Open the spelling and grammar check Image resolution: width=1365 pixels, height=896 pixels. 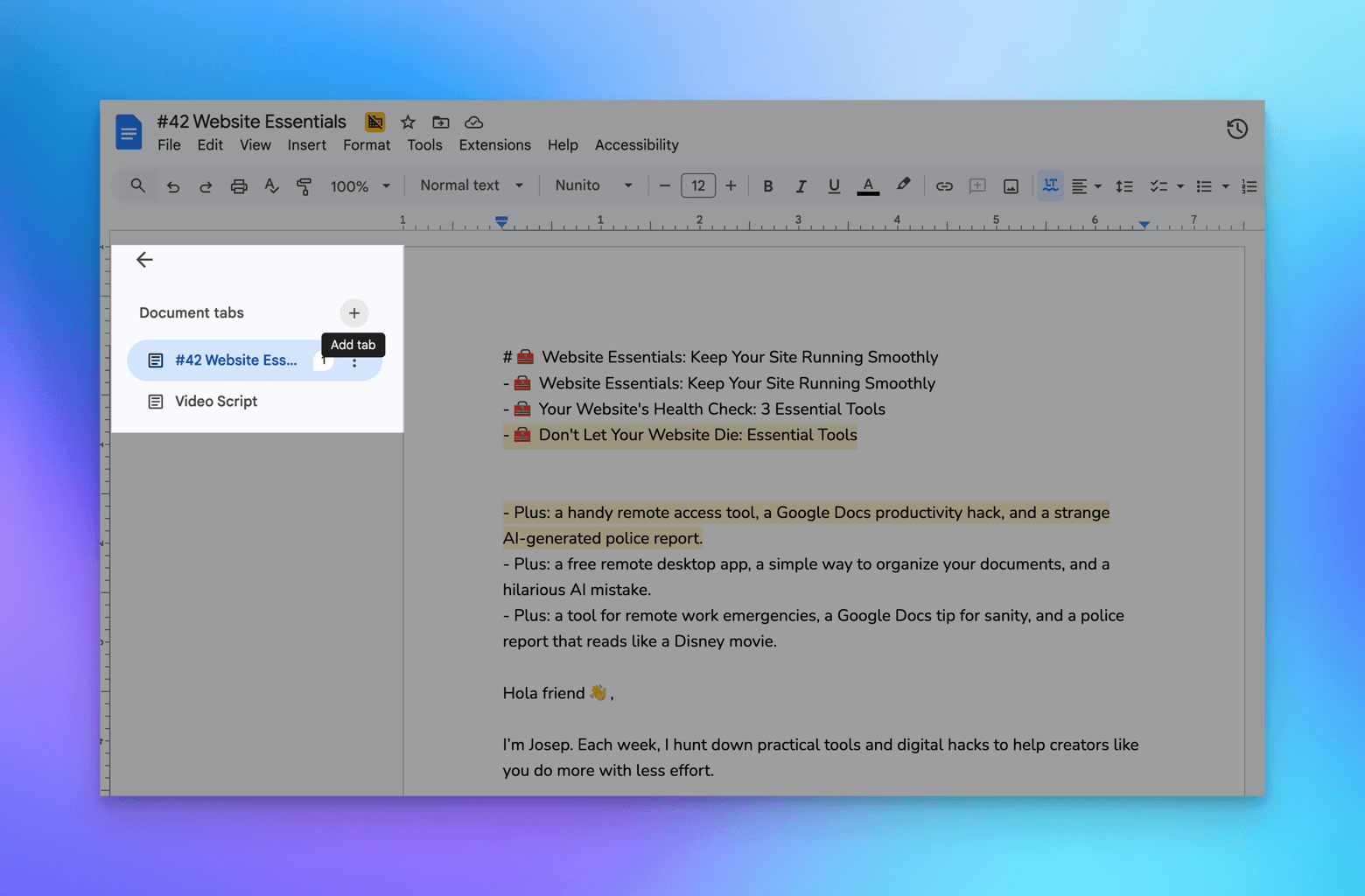(271, 185)
